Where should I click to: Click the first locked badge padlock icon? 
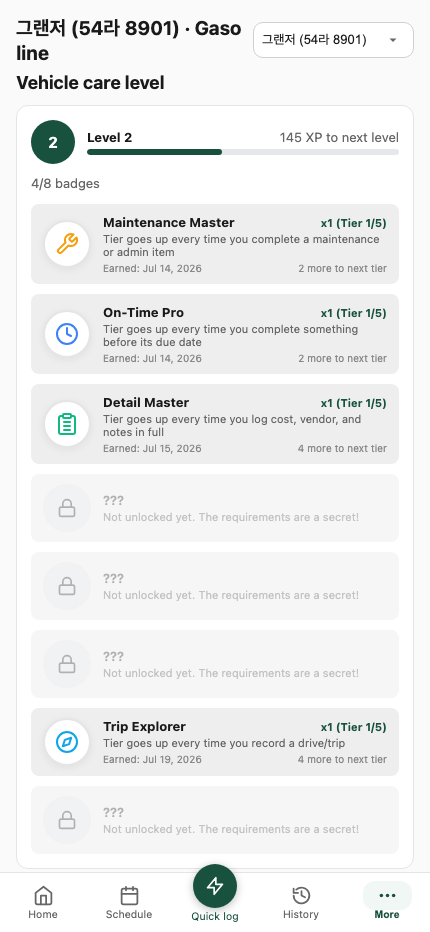pos(67,508)
